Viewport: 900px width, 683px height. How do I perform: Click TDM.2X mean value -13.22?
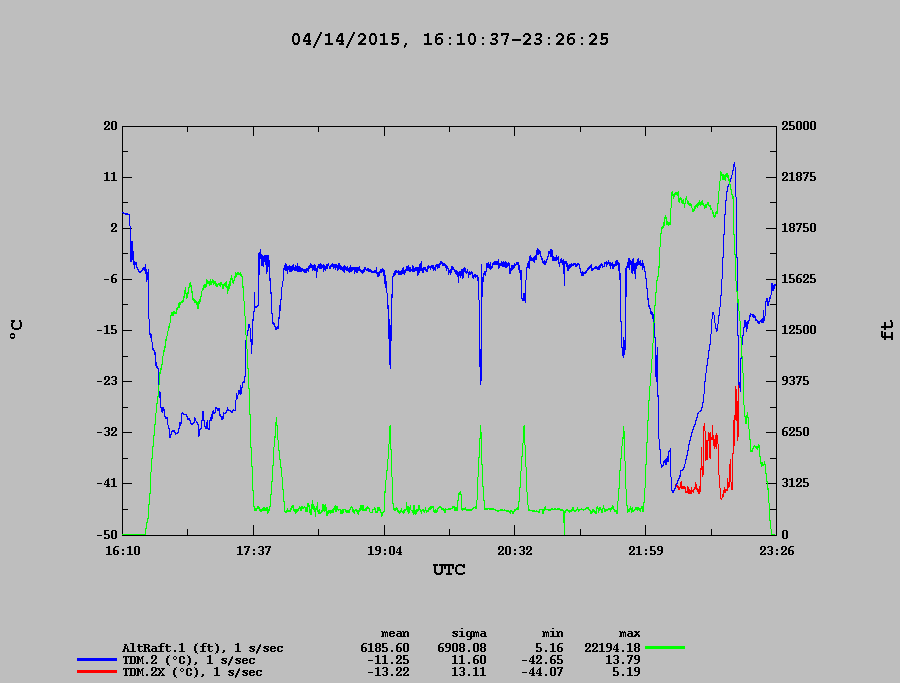pos(388,672)
